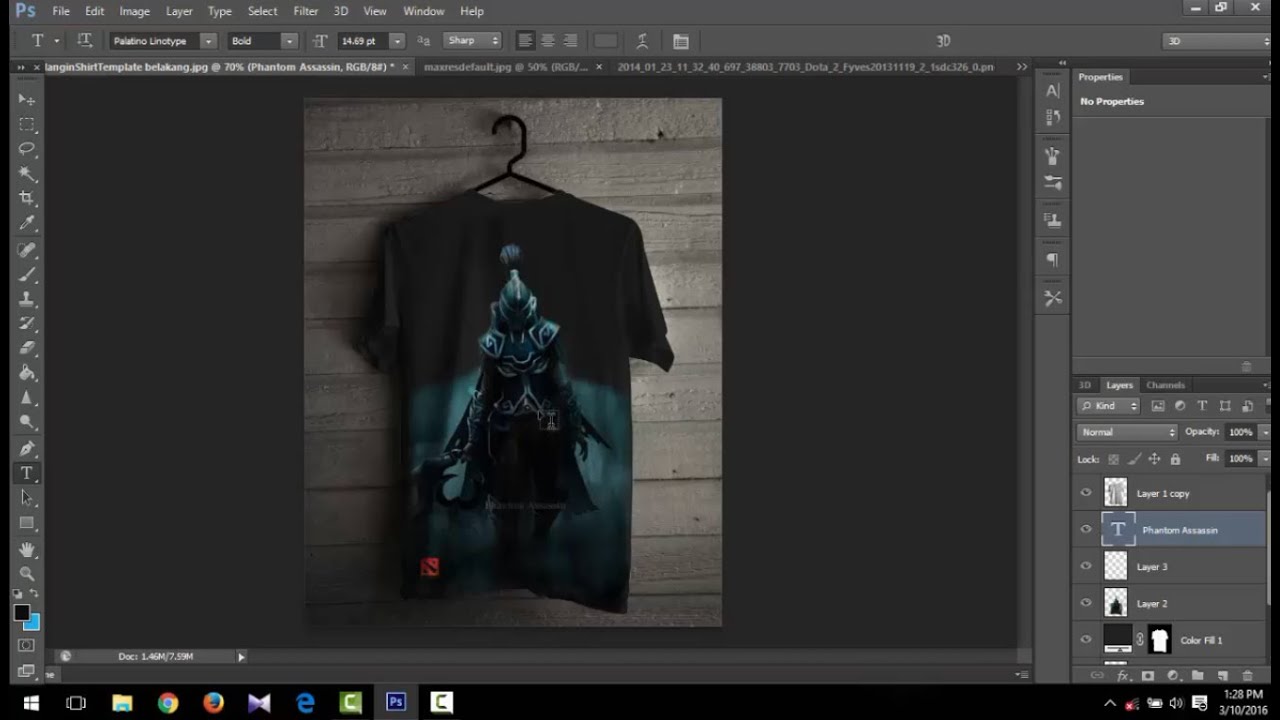Image resolution: width=1280 pixels, height=720 pixels.
Task: Toggle lock image pixels
Action: point(1134,459)
